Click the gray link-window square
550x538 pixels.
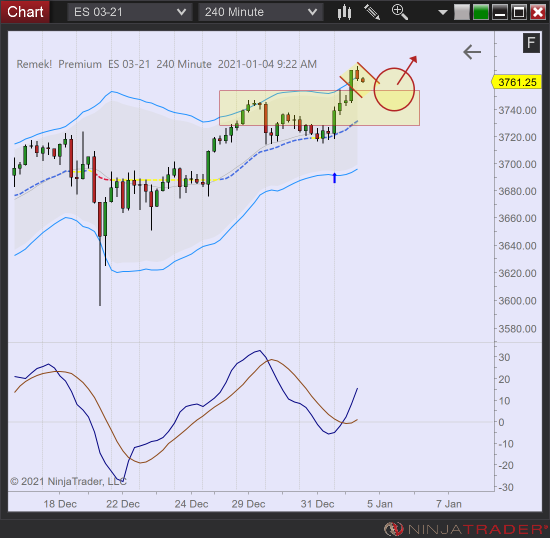click(462, 12)
